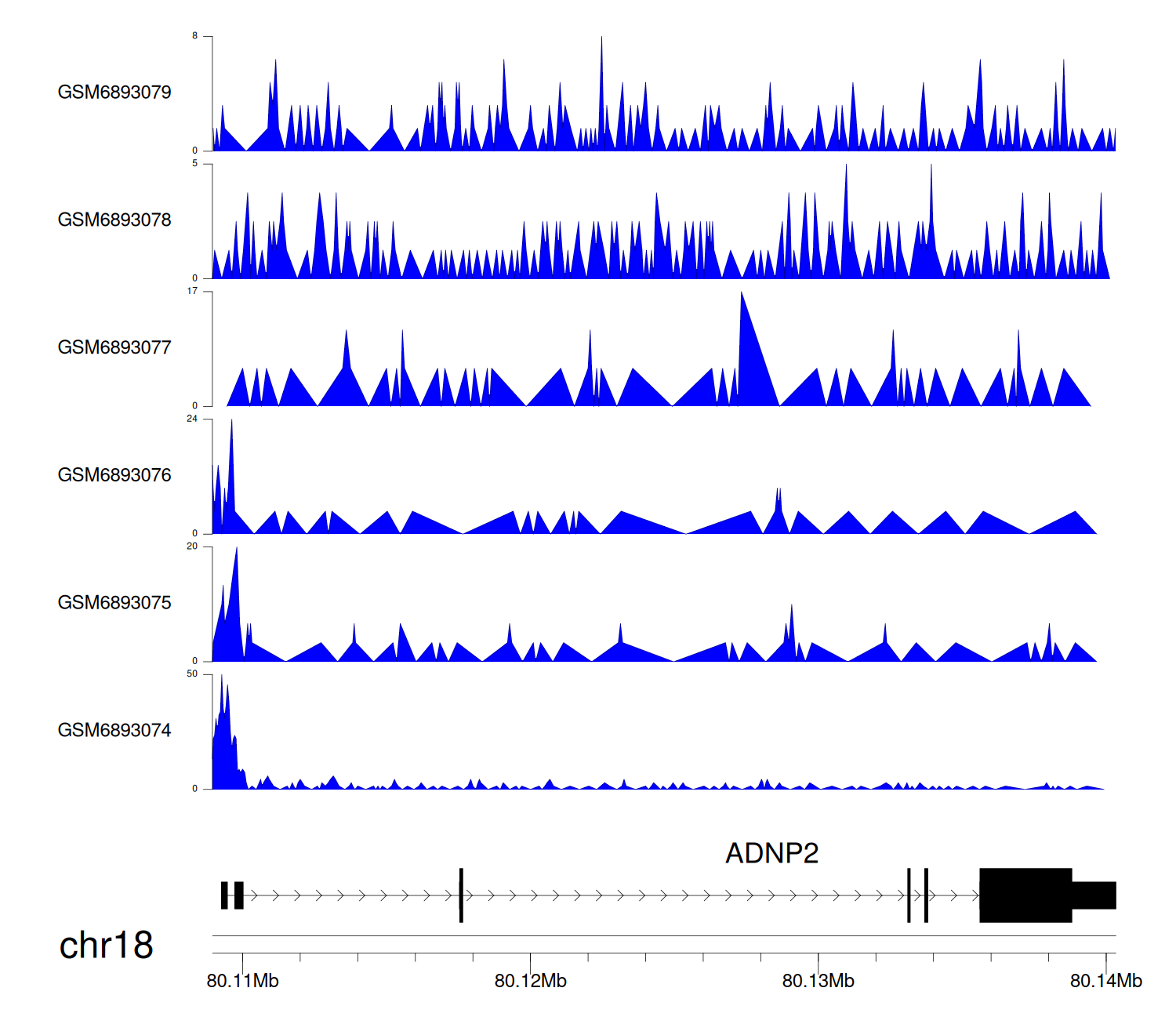The height and width of the screenshot is (1035, 1176).
Task: Click the GSM6893077 track name
Action: [x=114, y=347]
